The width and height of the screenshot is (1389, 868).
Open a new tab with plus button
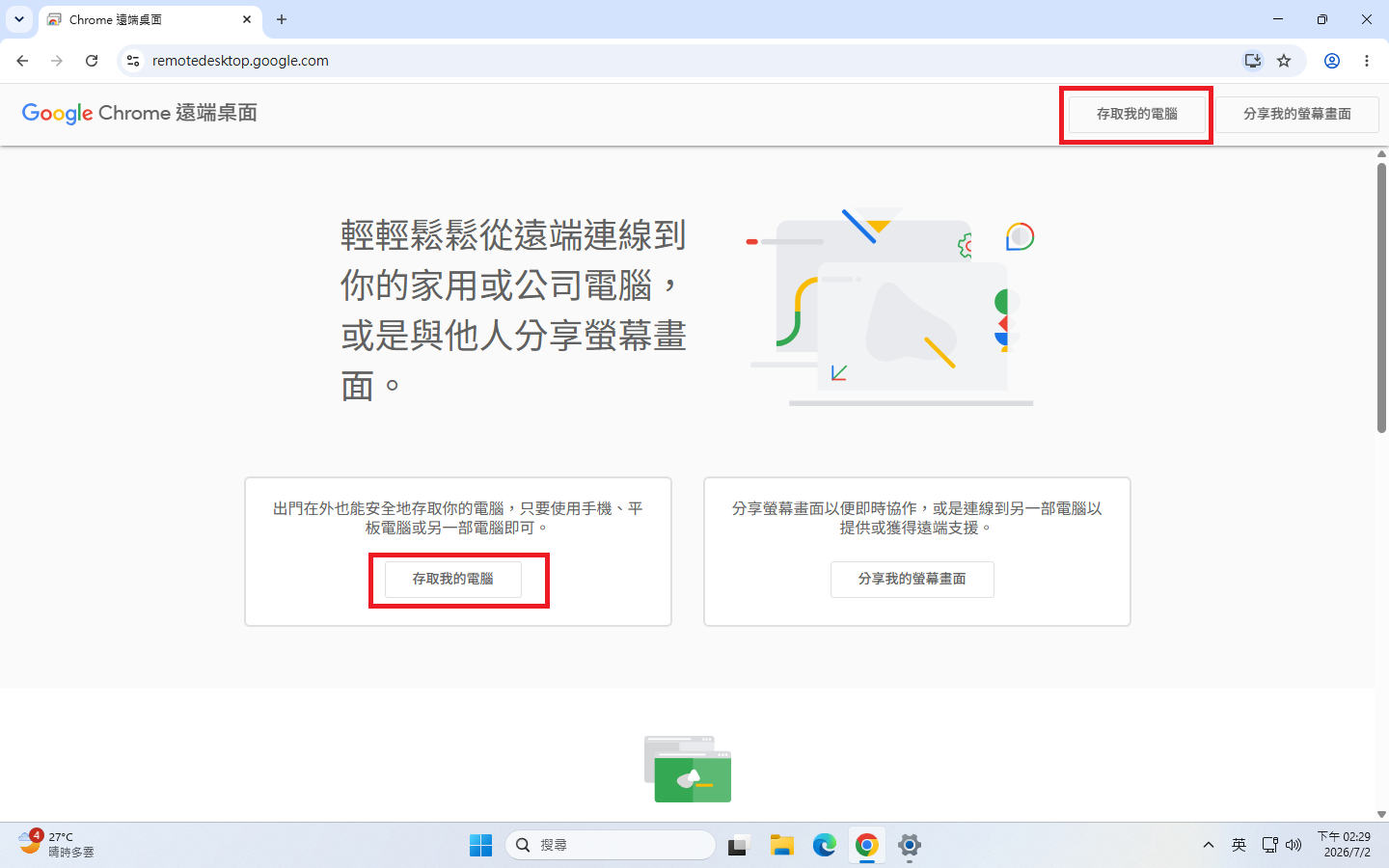pyautogui.click(x=282, y=19)
